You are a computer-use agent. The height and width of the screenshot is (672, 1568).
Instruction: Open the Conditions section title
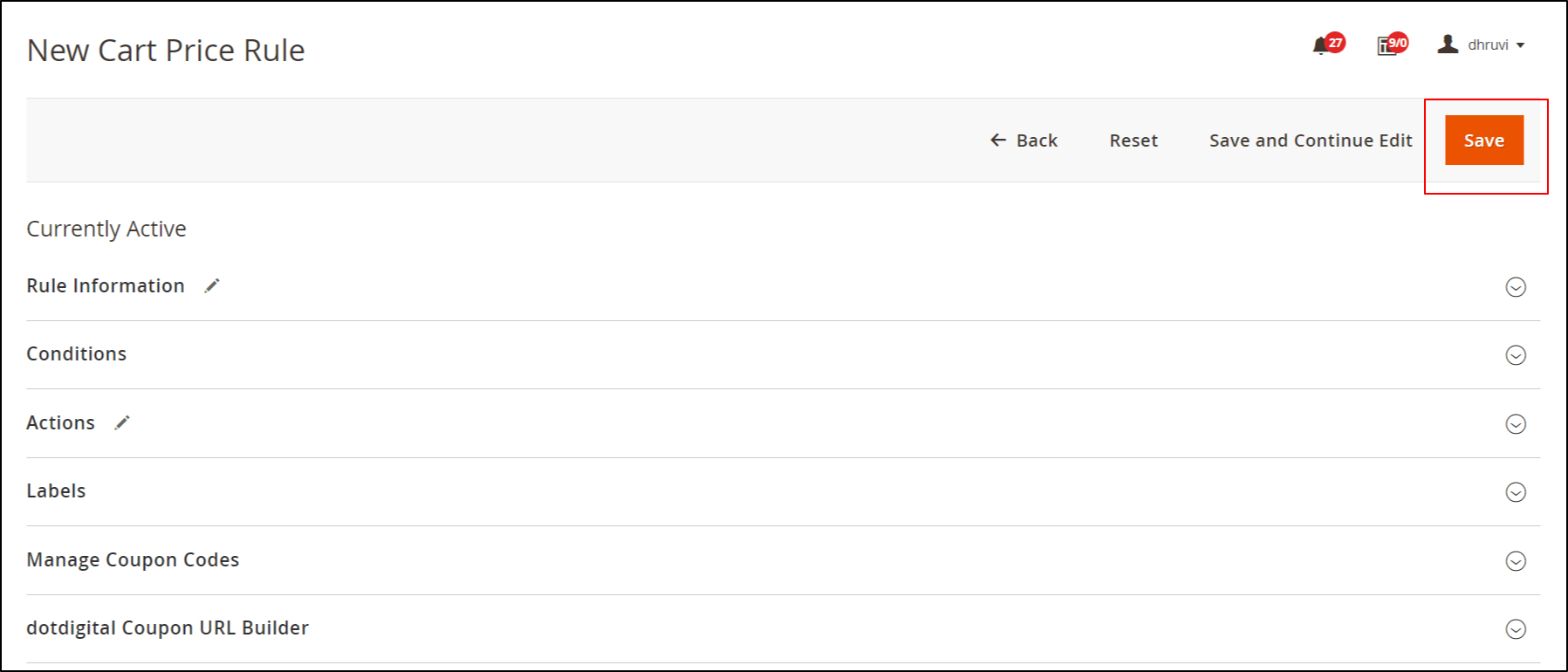(x=77, y=353)
